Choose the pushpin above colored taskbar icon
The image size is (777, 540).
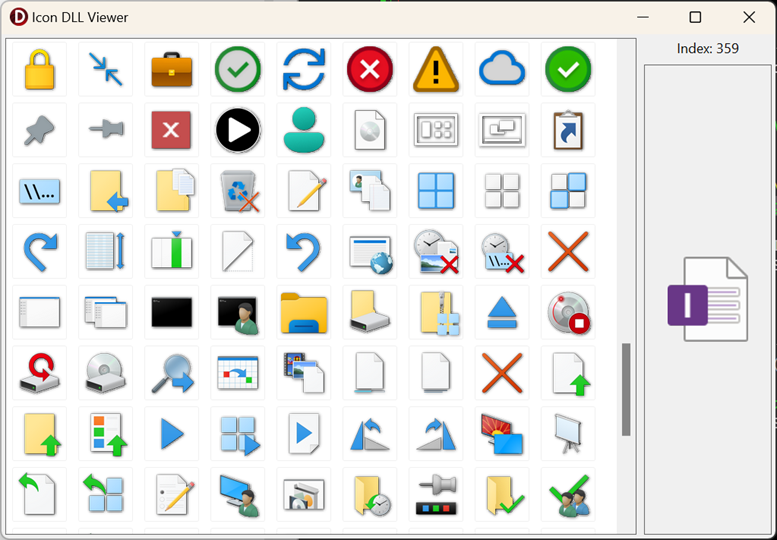tap(436, 495)
